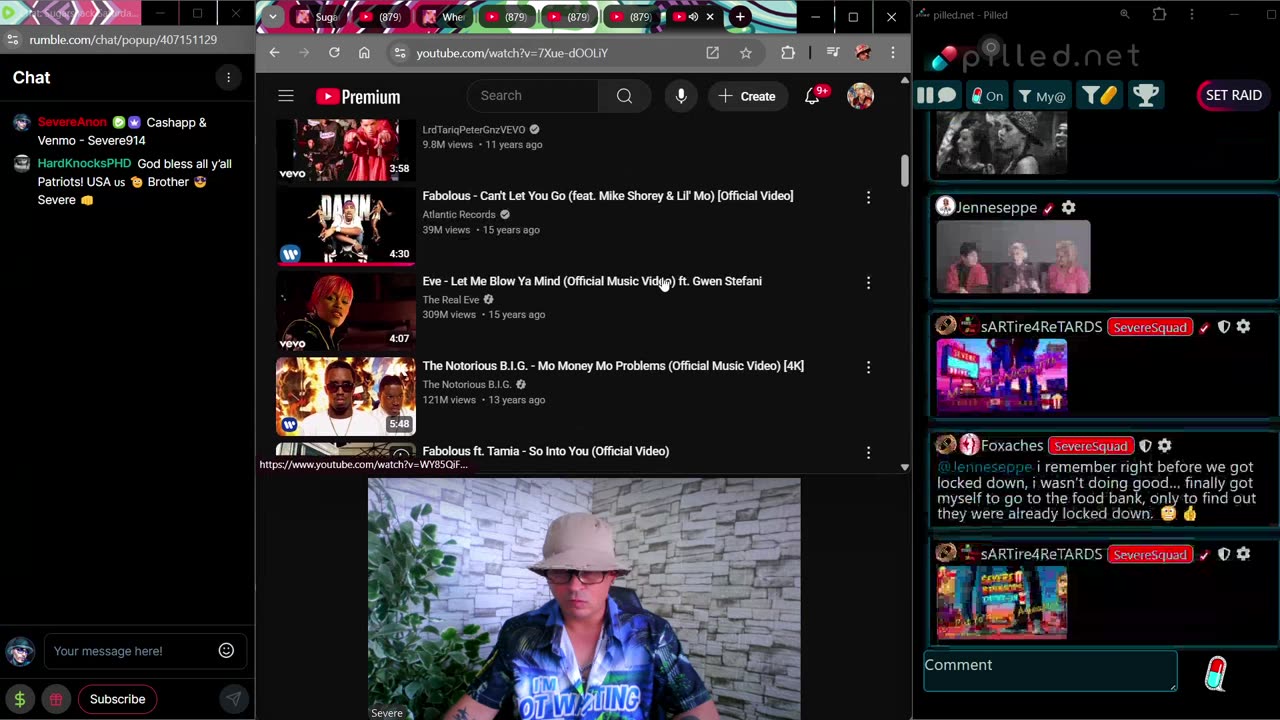
Task: Open settings gear beside Jenneseppe
Action: coord(1068,207)
